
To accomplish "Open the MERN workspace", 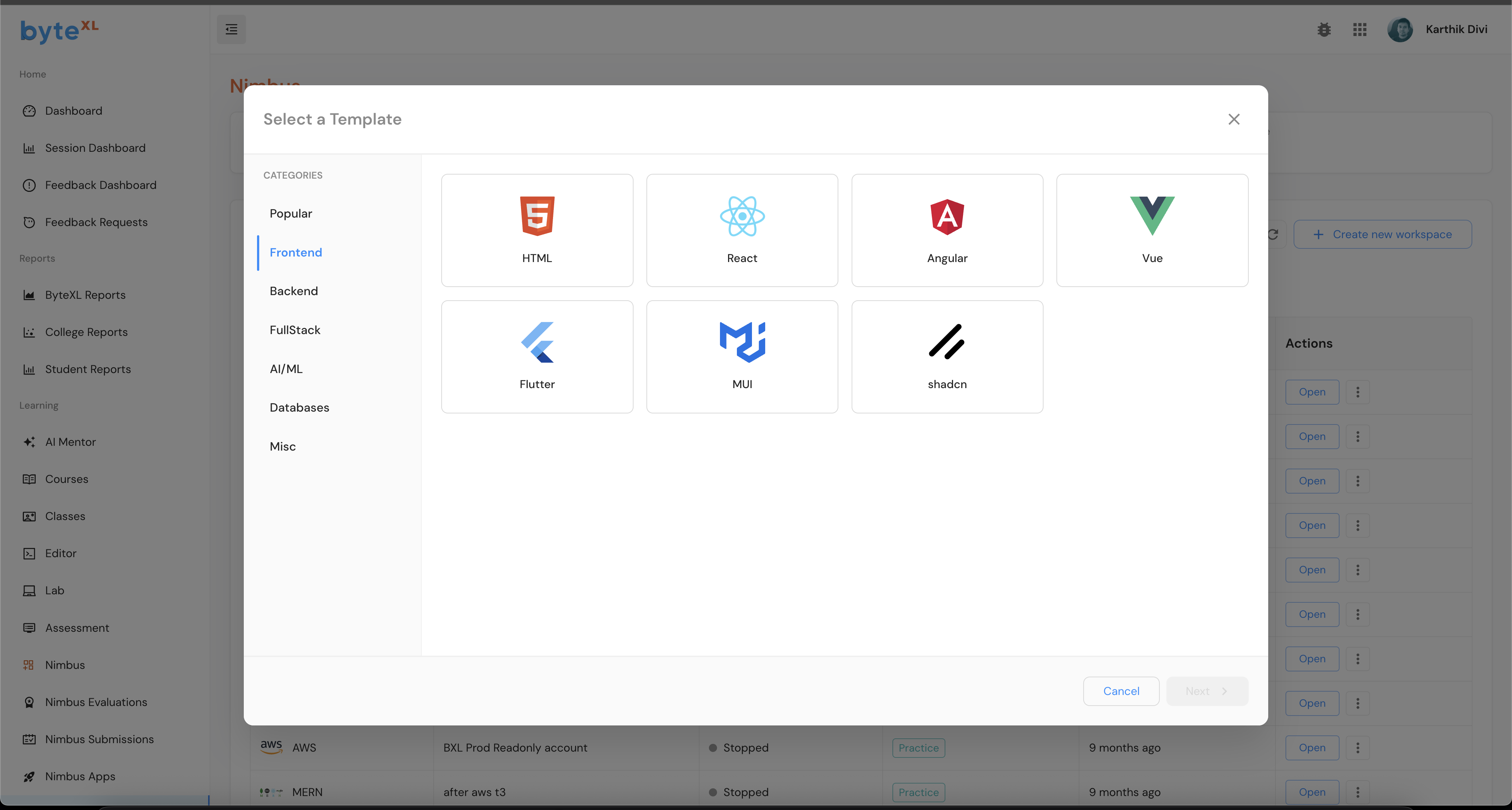I will pos(1312,792).
